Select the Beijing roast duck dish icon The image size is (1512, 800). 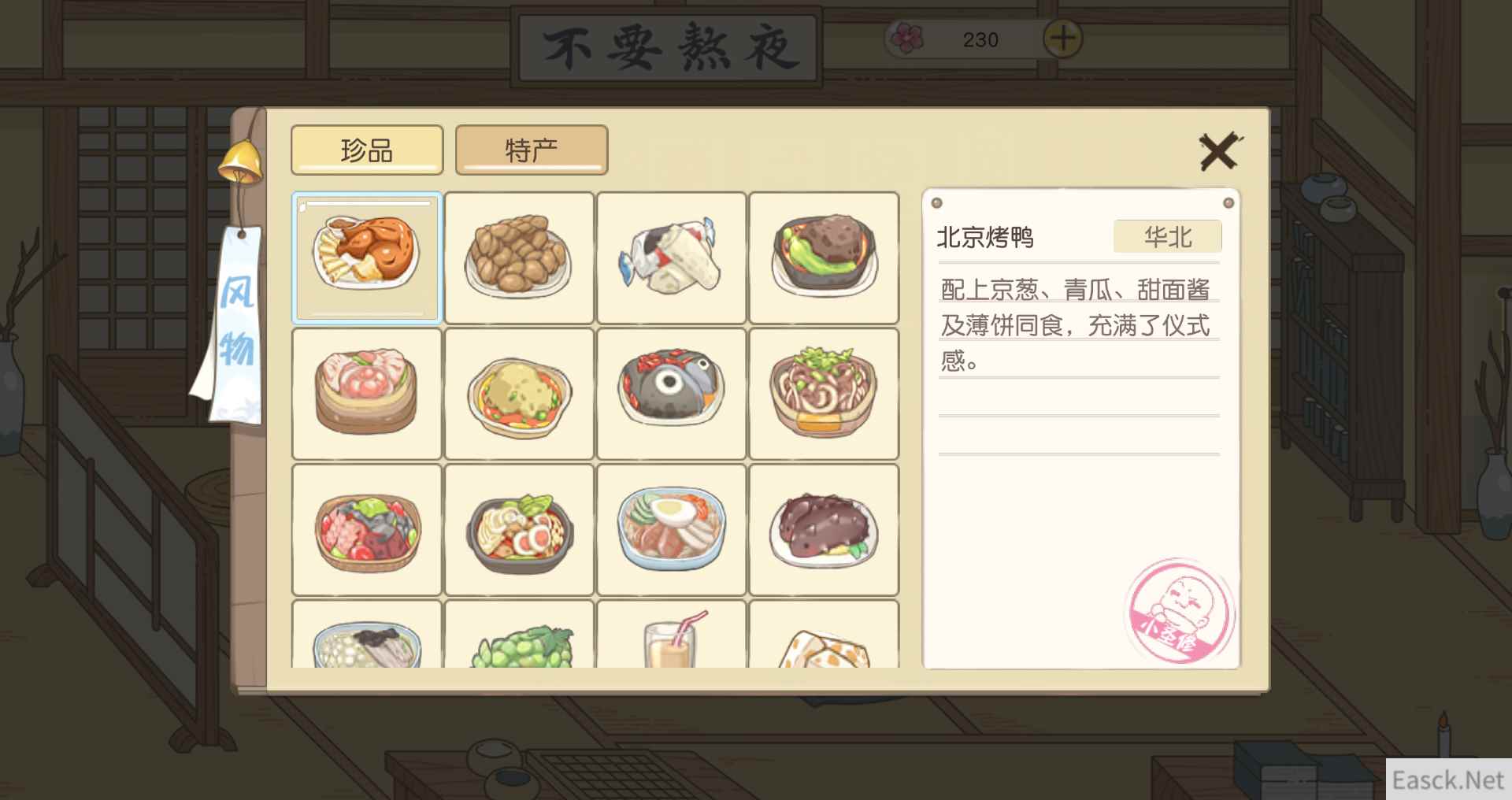366,257
